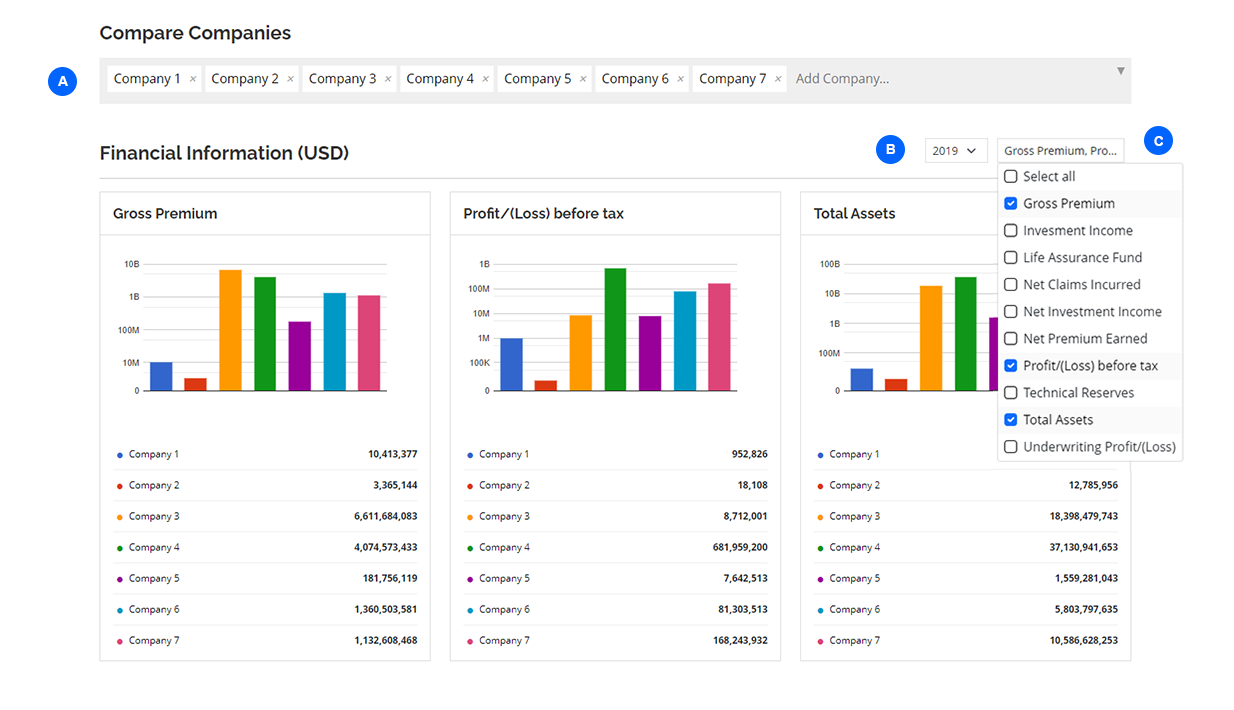Remove Company 1 tag with x icon
This screenshot has height=710, width=1234.
click(193, 79)
